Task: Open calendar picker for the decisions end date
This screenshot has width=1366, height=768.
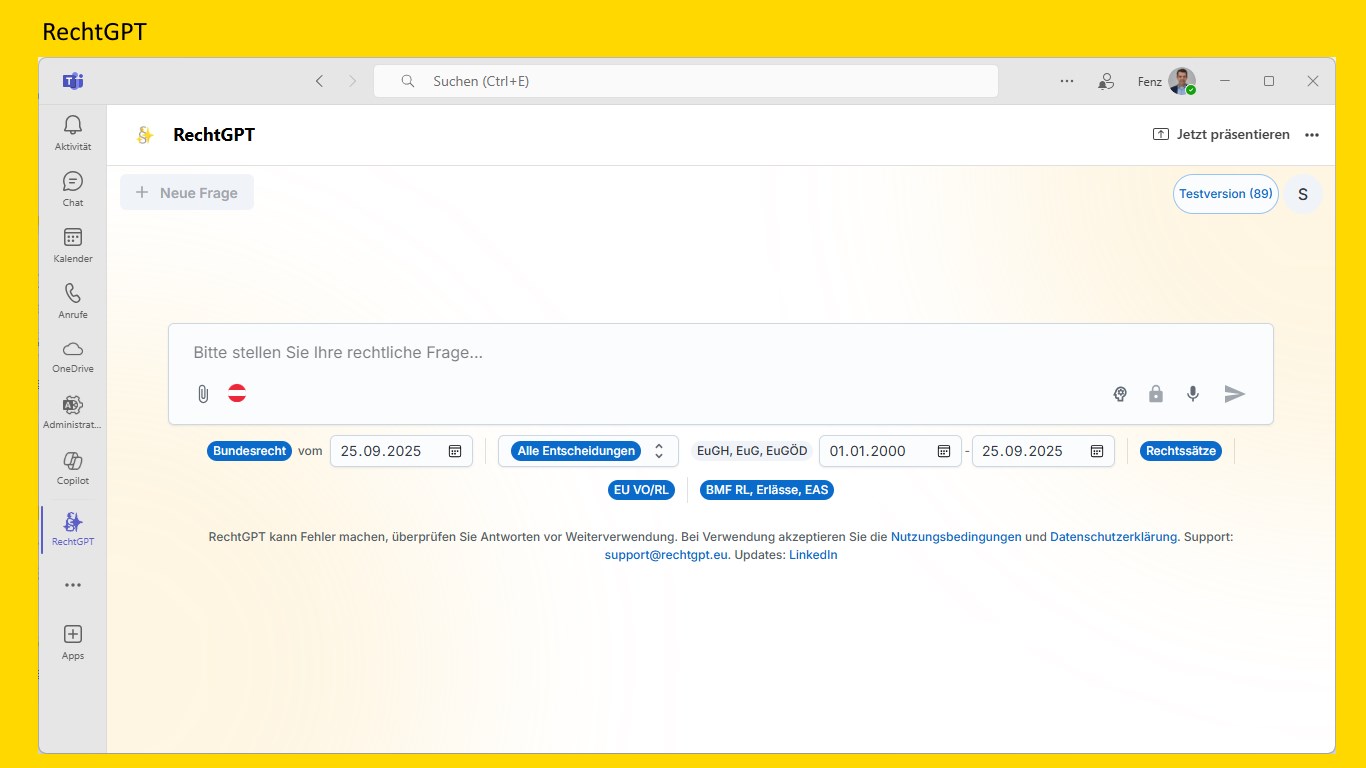Action: coord(1097,451)
